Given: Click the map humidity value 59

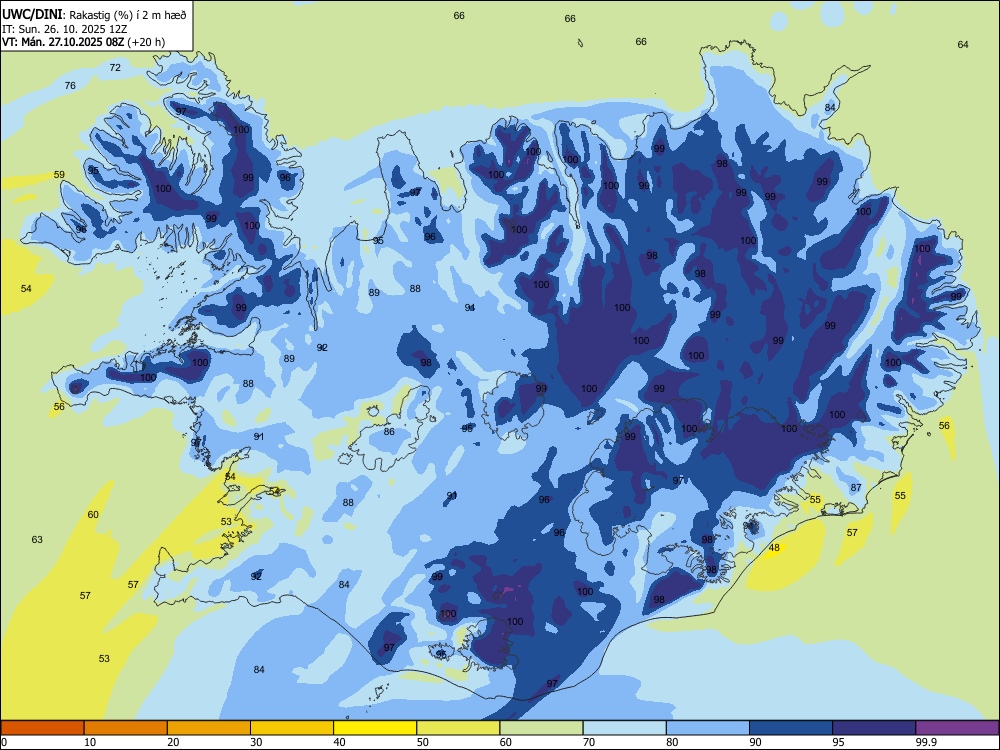Looking at the screenshot, I should click(59, 175).
